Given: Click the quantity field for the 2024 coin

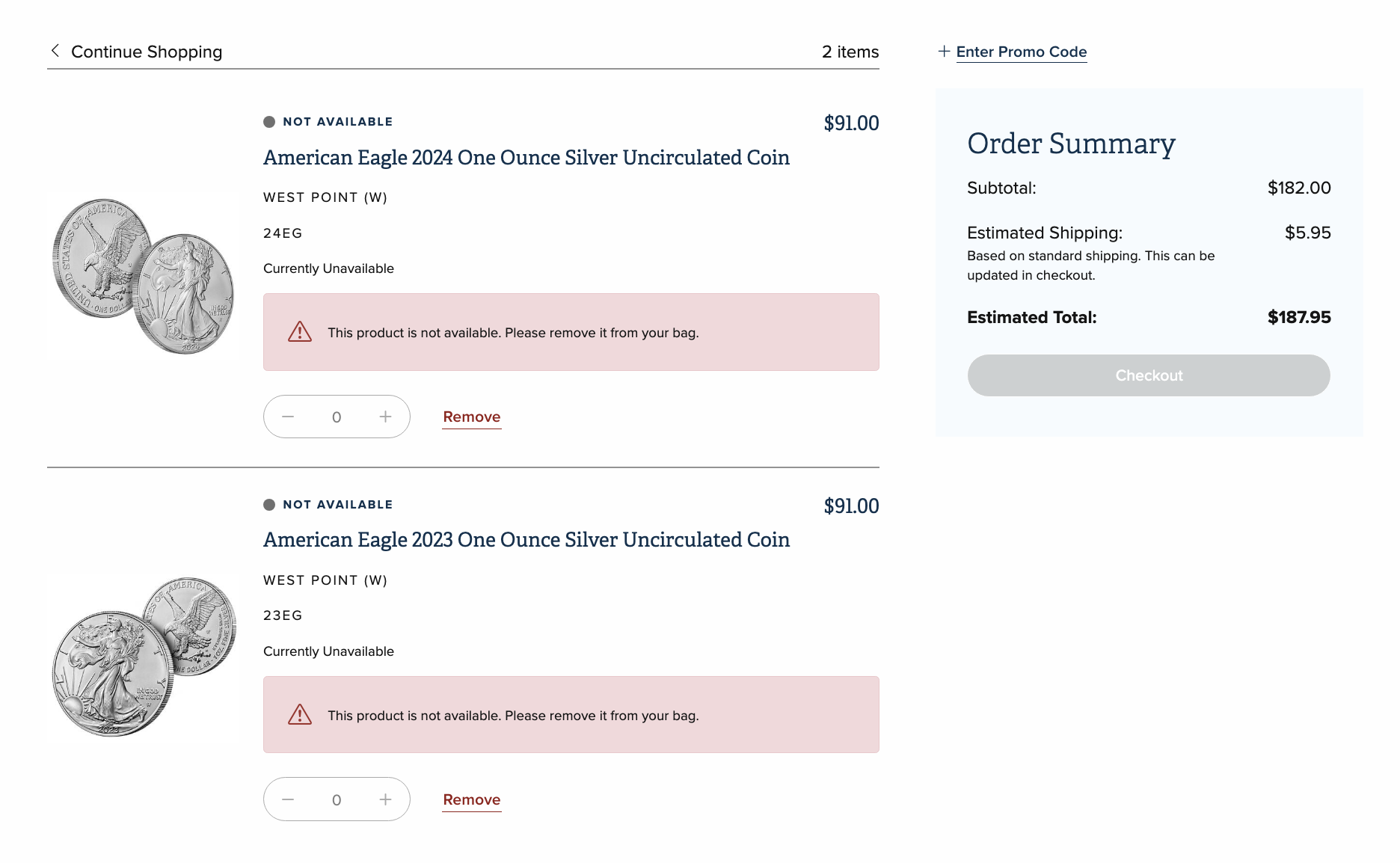Looking at the screenshot, I should 337,417.
